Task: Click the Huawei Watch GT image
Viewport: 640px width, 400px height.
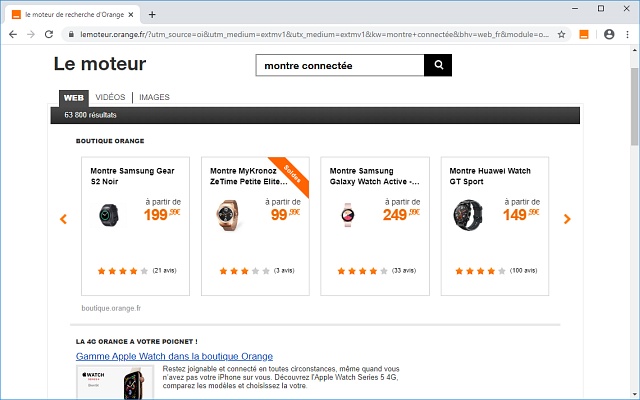Action: tap(468, 215)
